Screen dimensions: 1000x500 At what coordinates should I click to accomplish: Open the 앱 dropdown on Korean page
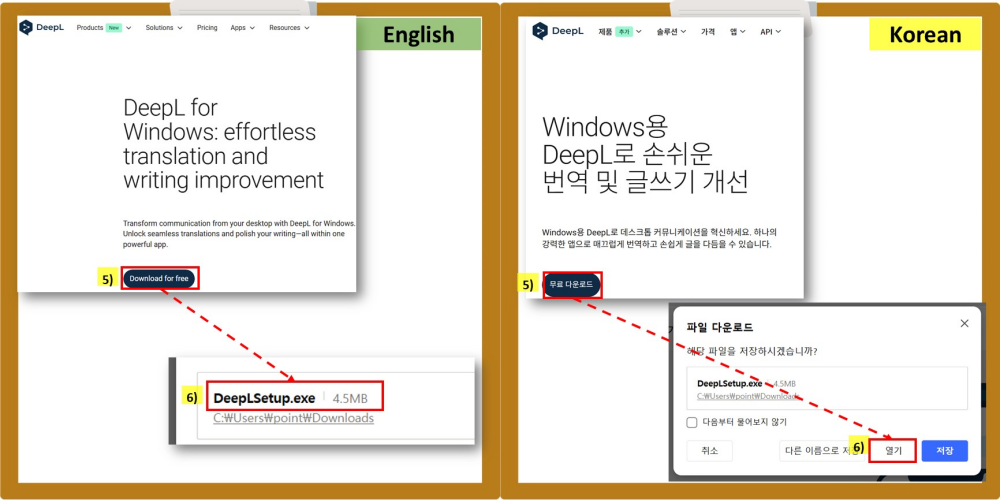[738, 32]
